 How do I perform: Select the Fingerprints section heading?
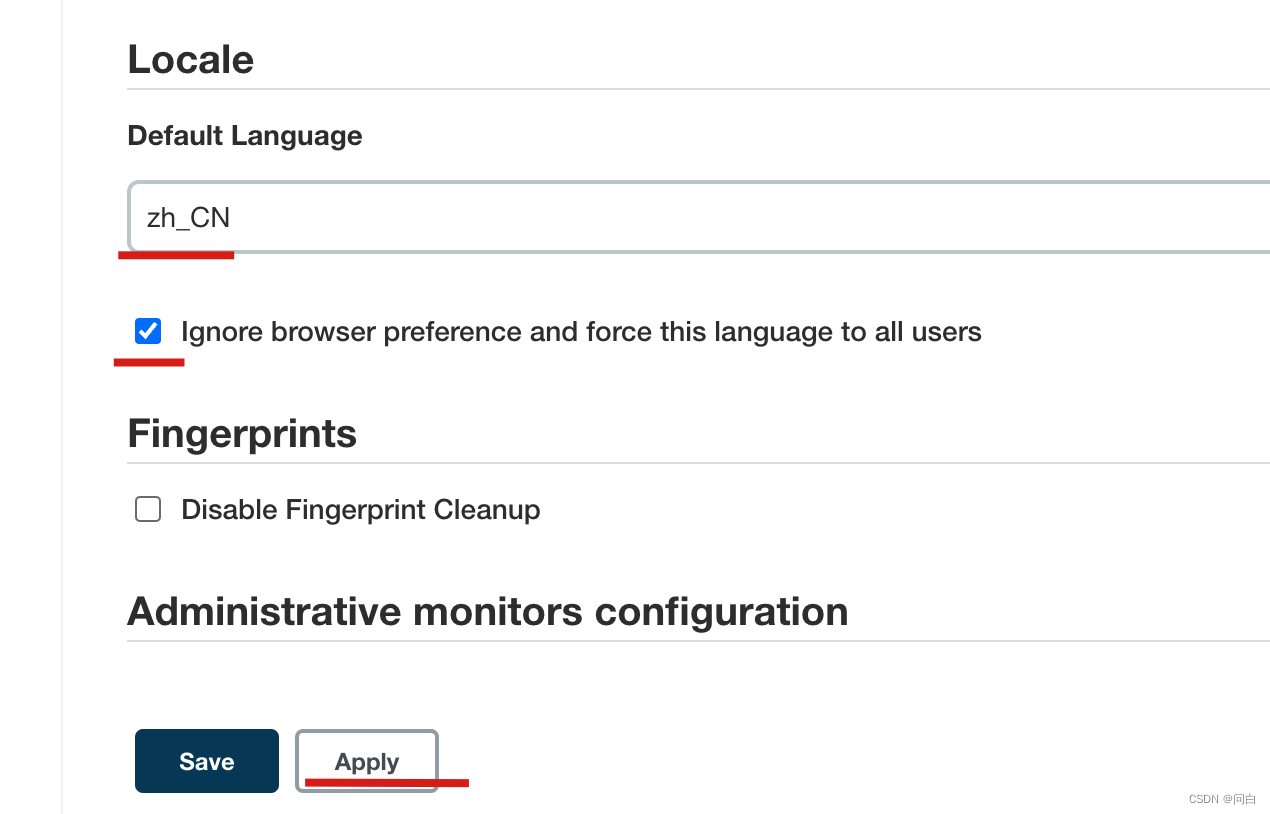[242, 434]
